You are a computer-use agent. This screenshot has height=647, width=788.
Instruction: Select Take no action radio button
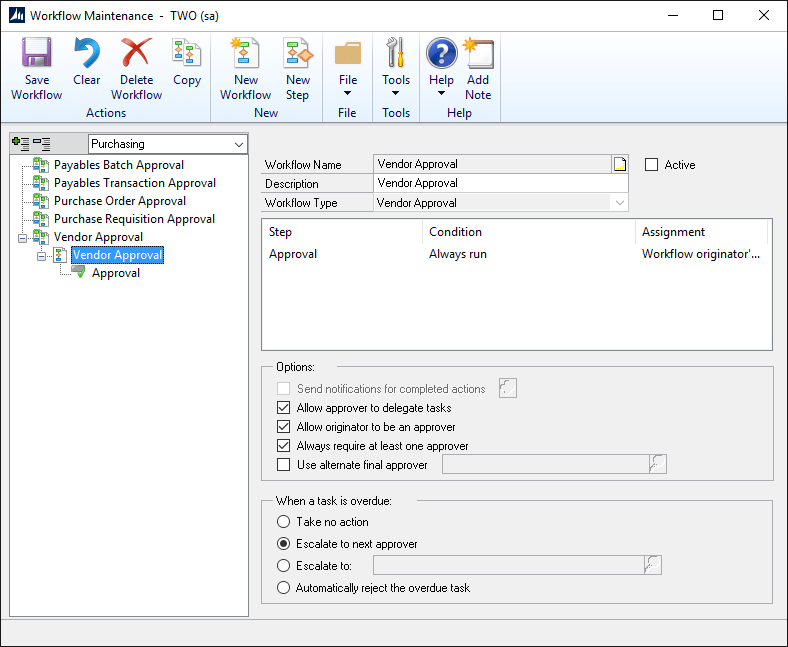pos(284,522)
